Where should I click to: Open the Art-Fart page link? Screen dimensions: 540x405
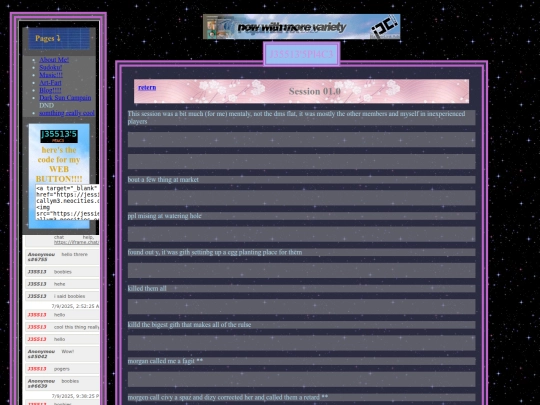pos(50,83)
